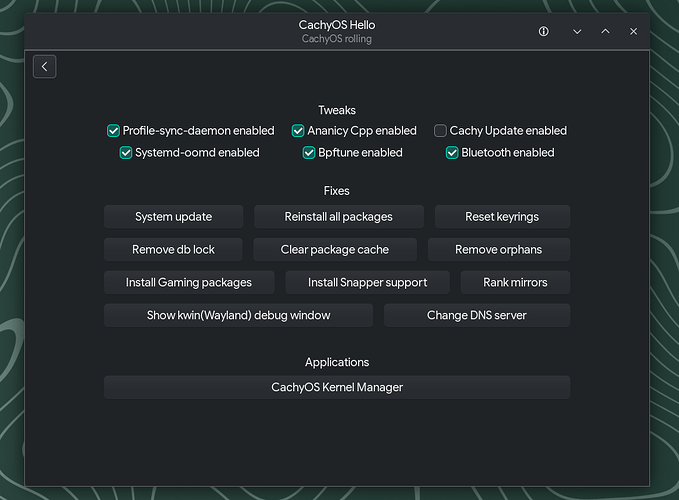This screenshot has width=679, height=500.
Task: Click Reinstall all packages
Action: coord(338,217)
